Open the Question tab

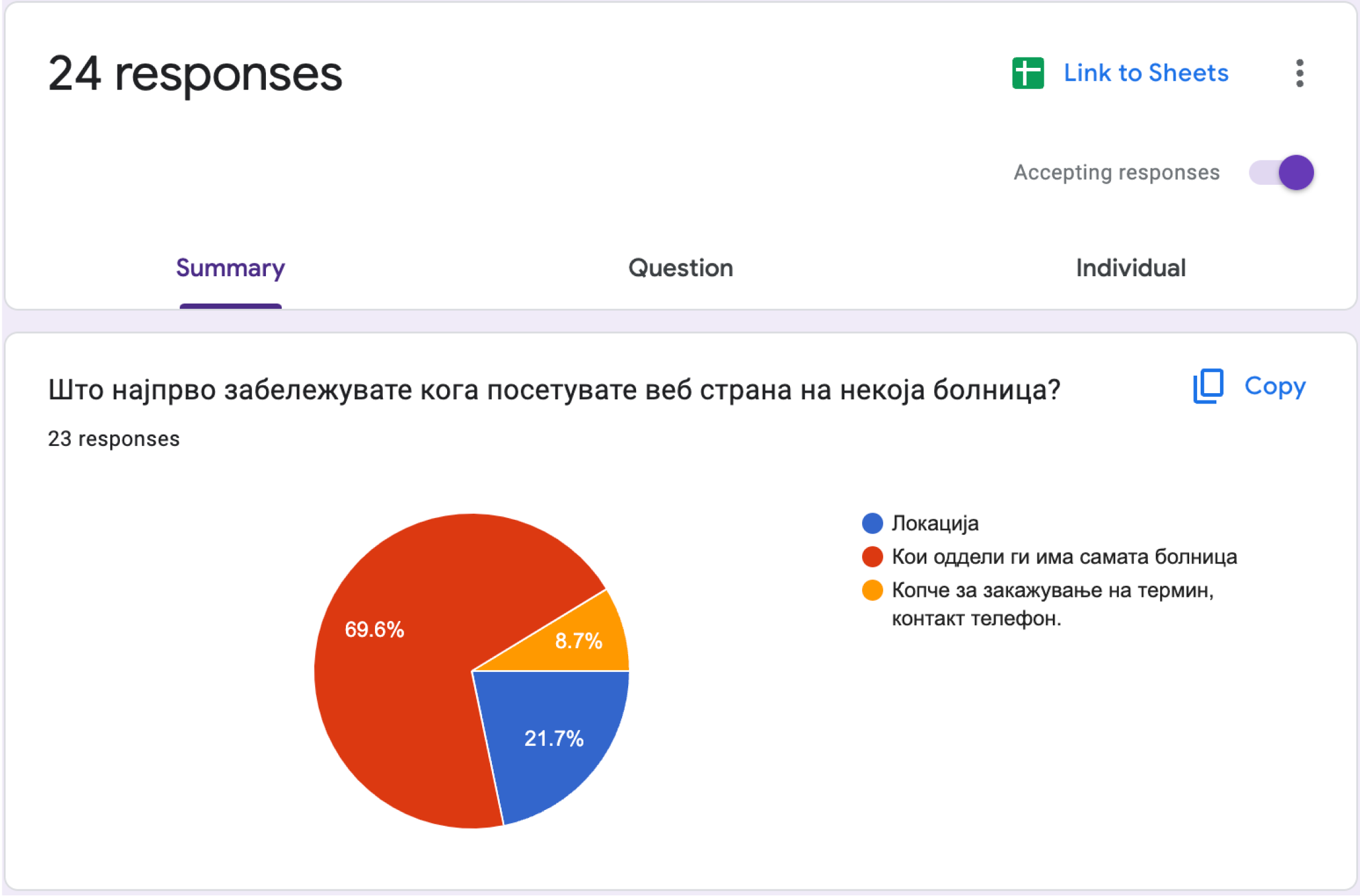click(680, 268)
